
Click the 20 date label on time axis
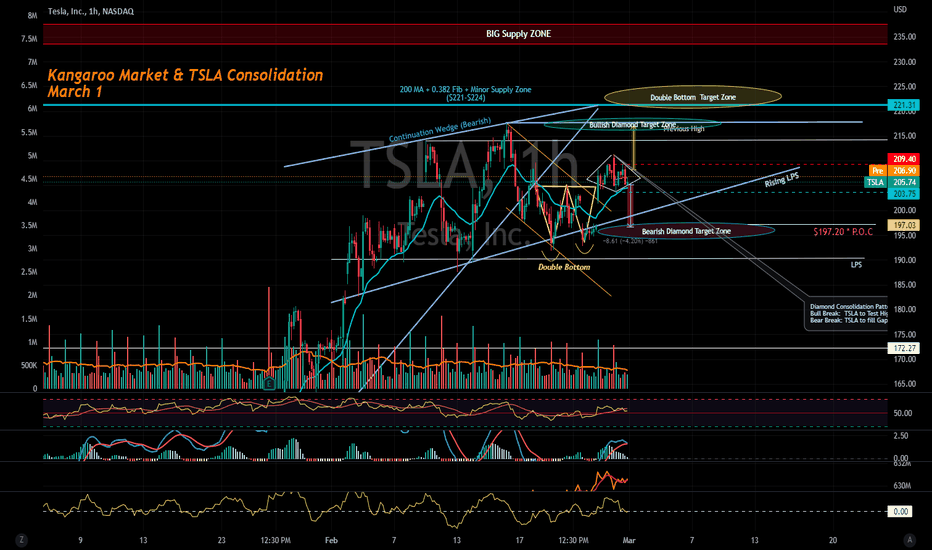click(833, 540)
